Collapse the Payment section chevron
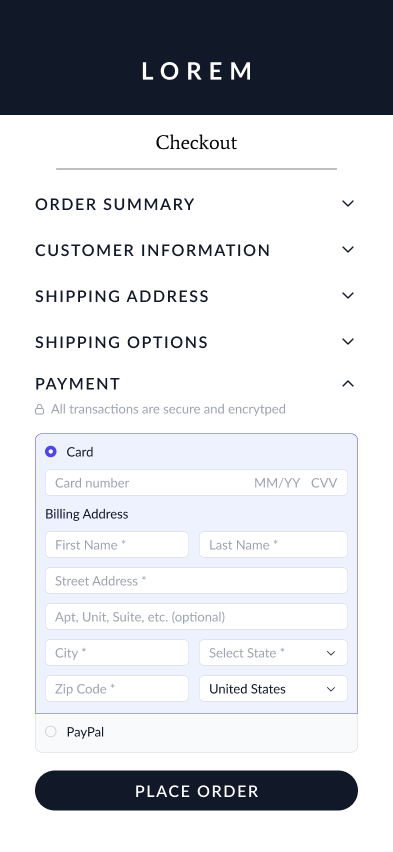393x852 pixels. point(348,384)
